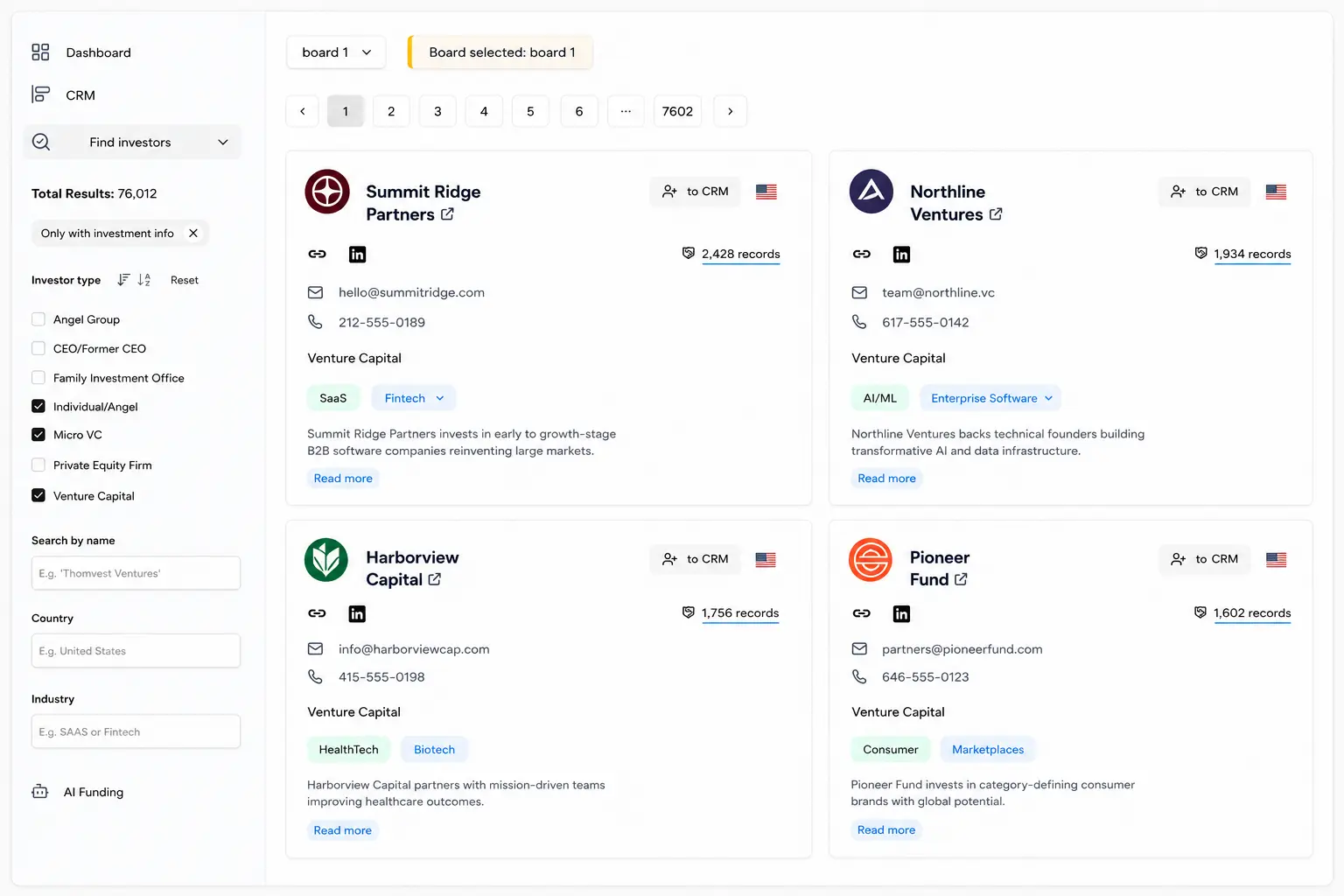Open the CRM sidebar icon
Viewport: 1344px width, 896px height.
tap(40, 94)
